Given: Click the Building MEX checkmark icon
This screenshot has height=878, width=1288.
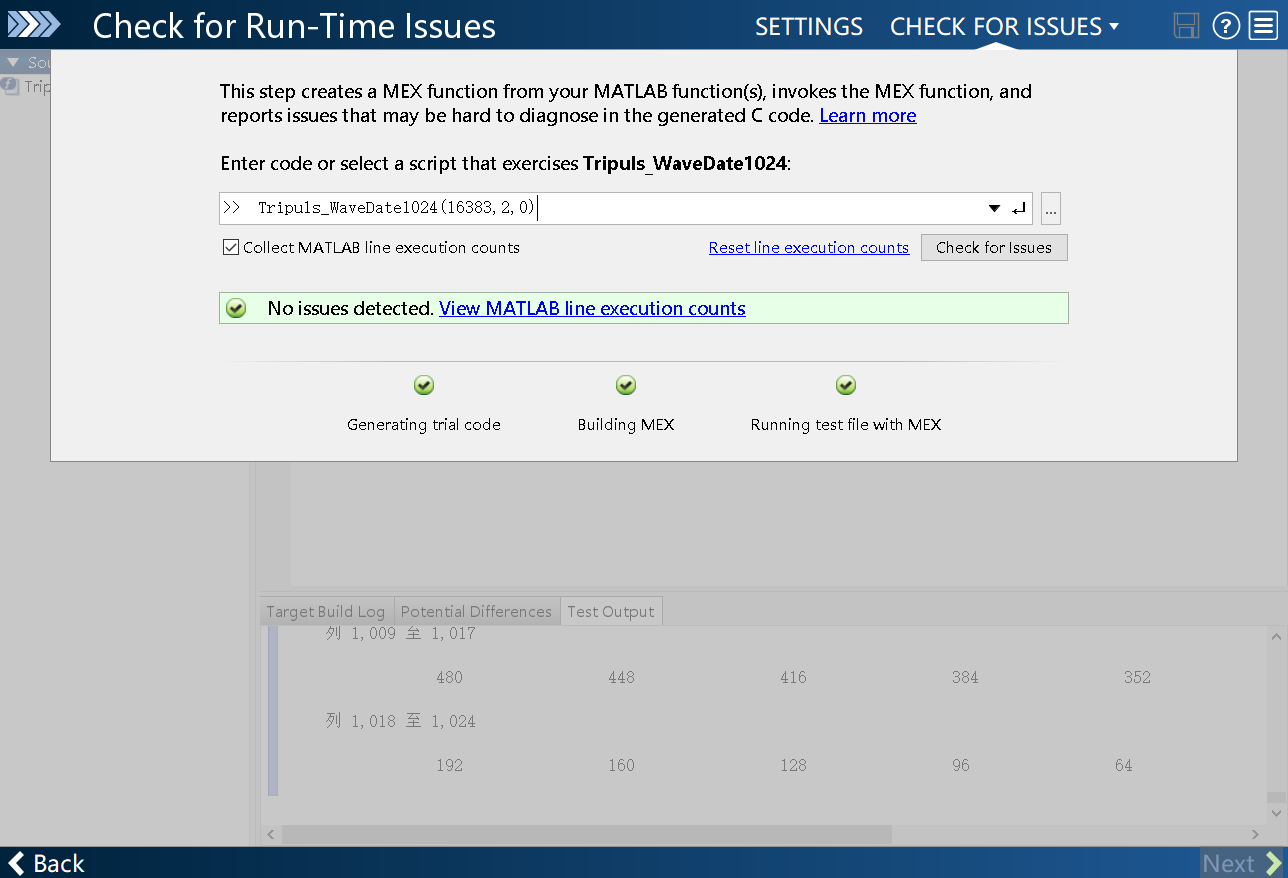Looking at the screenshot, I should tap(626, 385).
